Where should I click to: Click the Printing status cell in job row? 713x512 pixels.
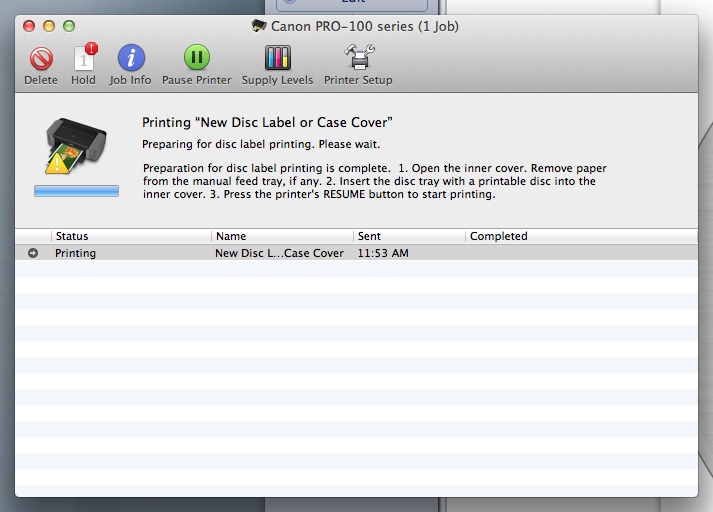76,253
